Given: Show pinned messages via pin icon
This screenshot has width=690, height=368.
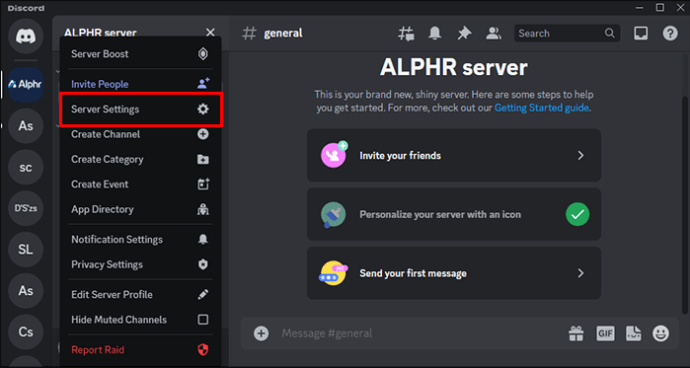Looking at the screenshot, I should [x=464, y=33].
